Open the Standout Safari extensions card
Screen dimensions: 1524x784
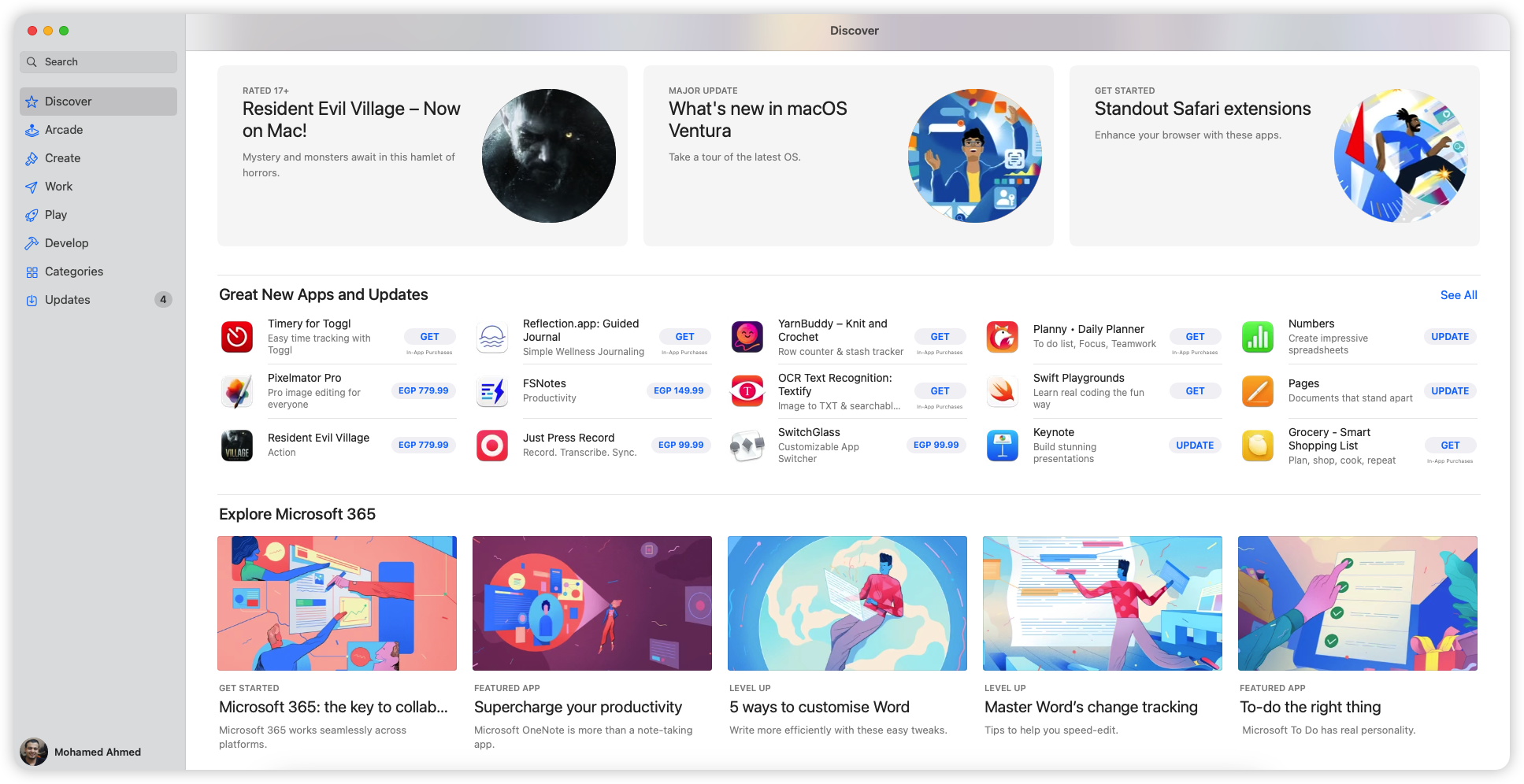tap(1274, 156)
